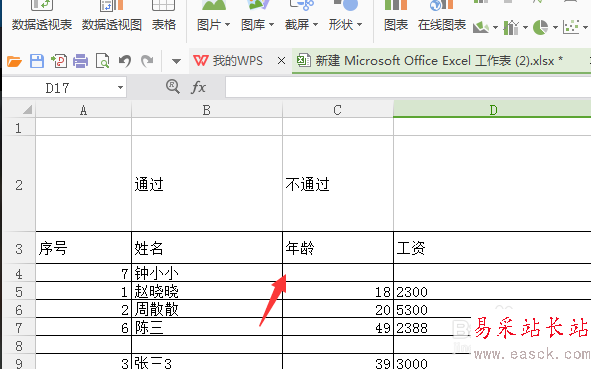Click the select-all corner triangle

pos(27,110)
